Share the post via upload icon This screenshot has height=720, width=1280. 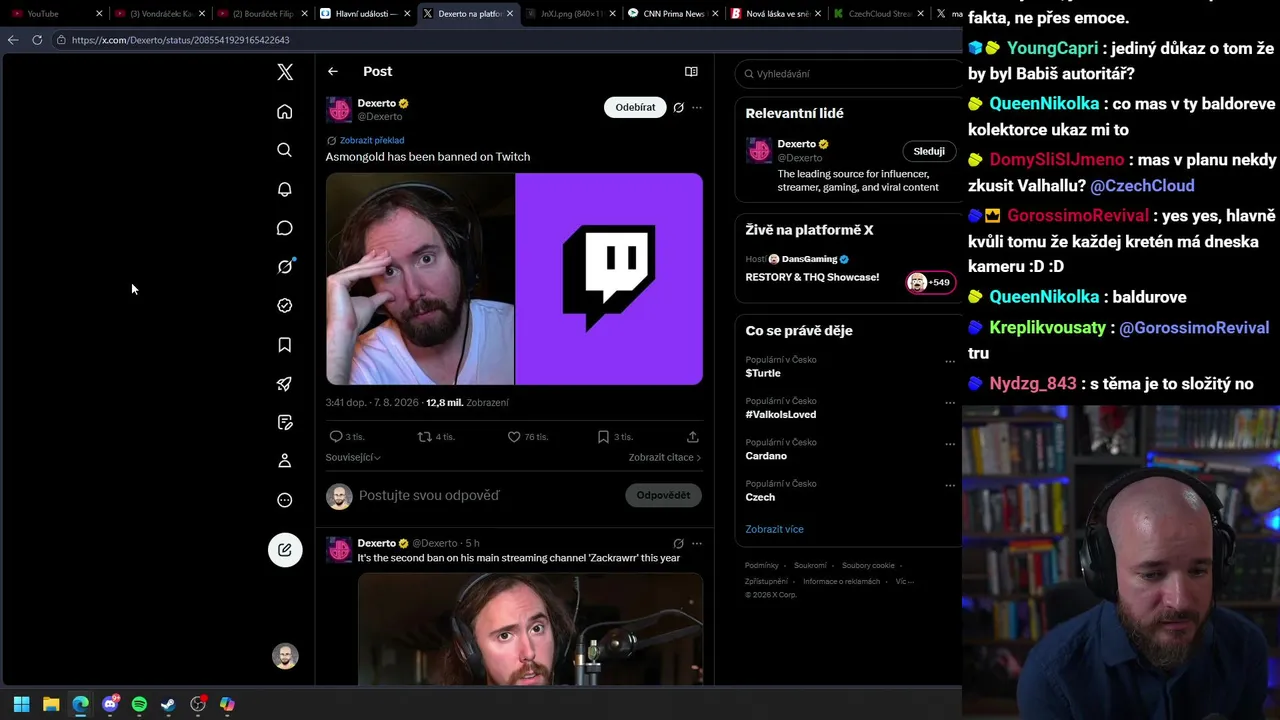click(x=693, y=437)
